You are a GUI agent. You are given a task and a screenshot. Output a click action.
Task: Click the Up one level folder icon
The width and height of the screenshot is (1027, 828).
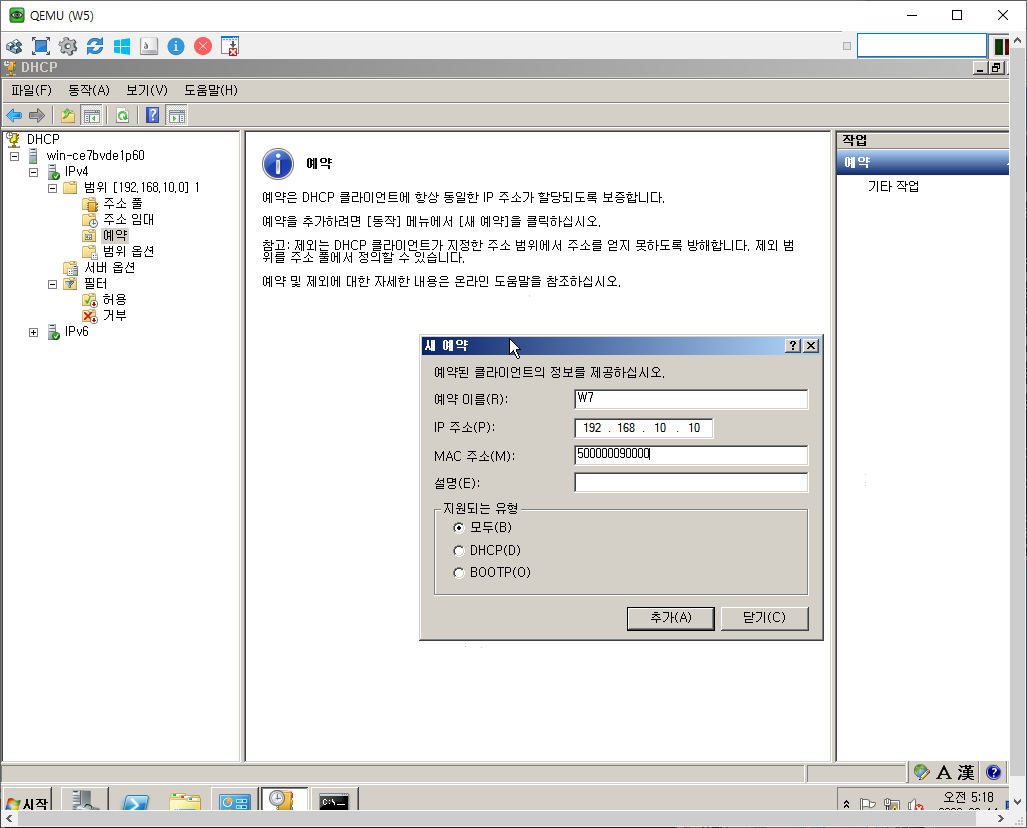click(68, 116)
